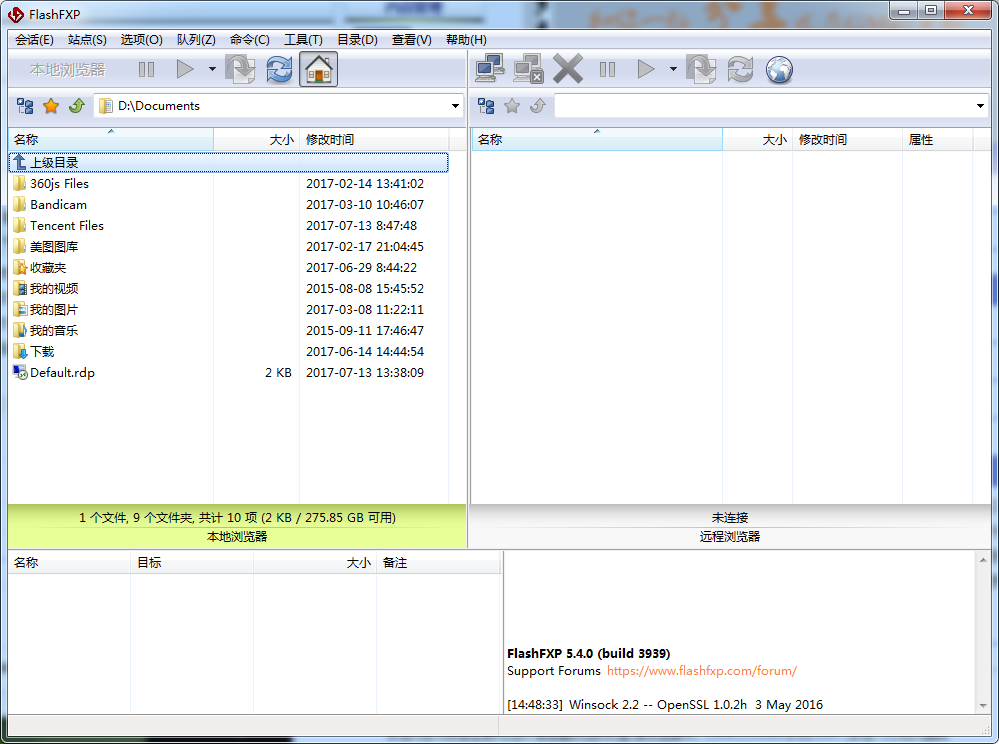Click the Default.rdp file icon

pyautogui.click(x=20, y=373)
